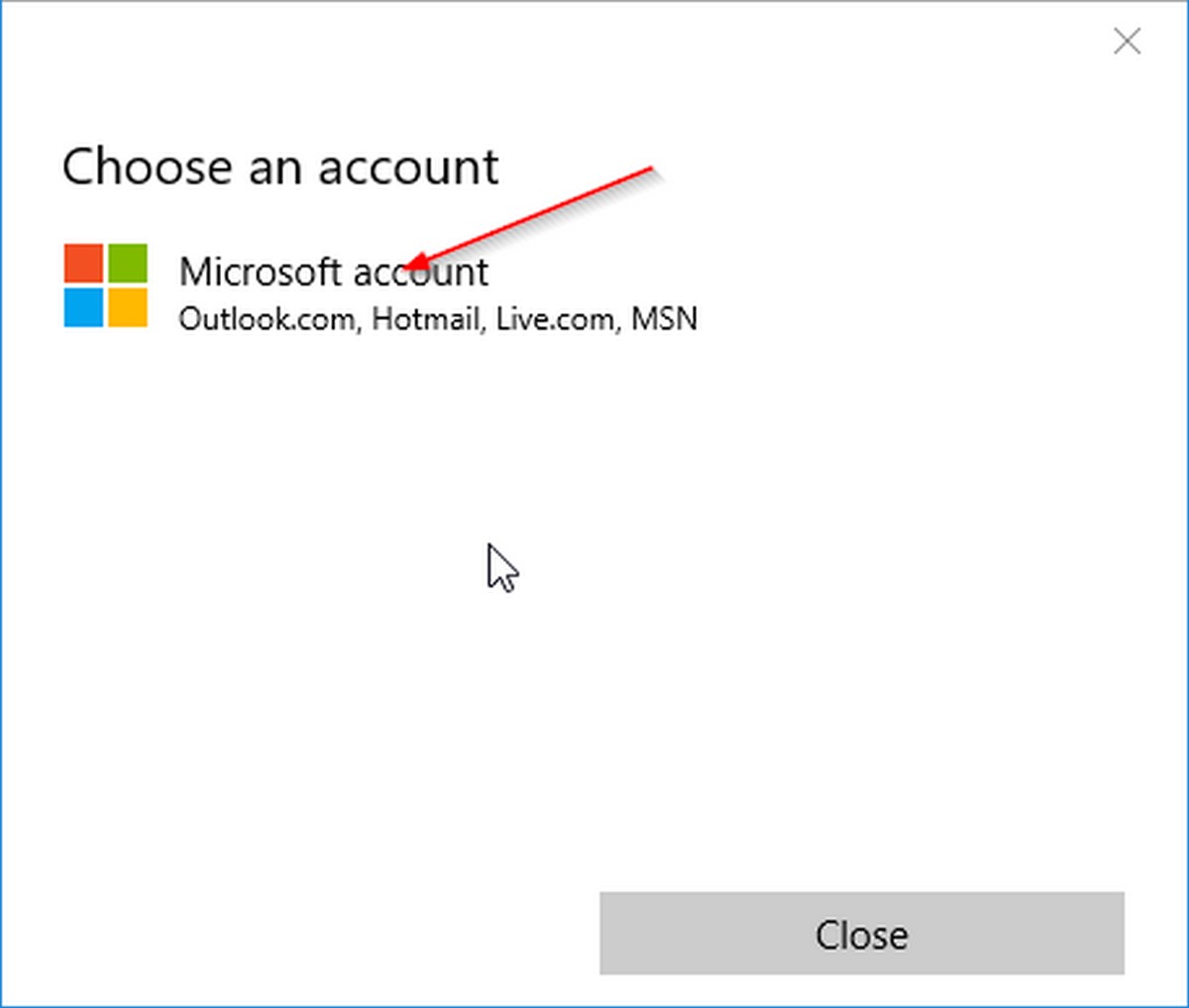Click the Outlook.com, Hotmail, Live.com, MSN subtitle
The width and height of the screenshot is (1189, 1008).
[x=438, y=319]
